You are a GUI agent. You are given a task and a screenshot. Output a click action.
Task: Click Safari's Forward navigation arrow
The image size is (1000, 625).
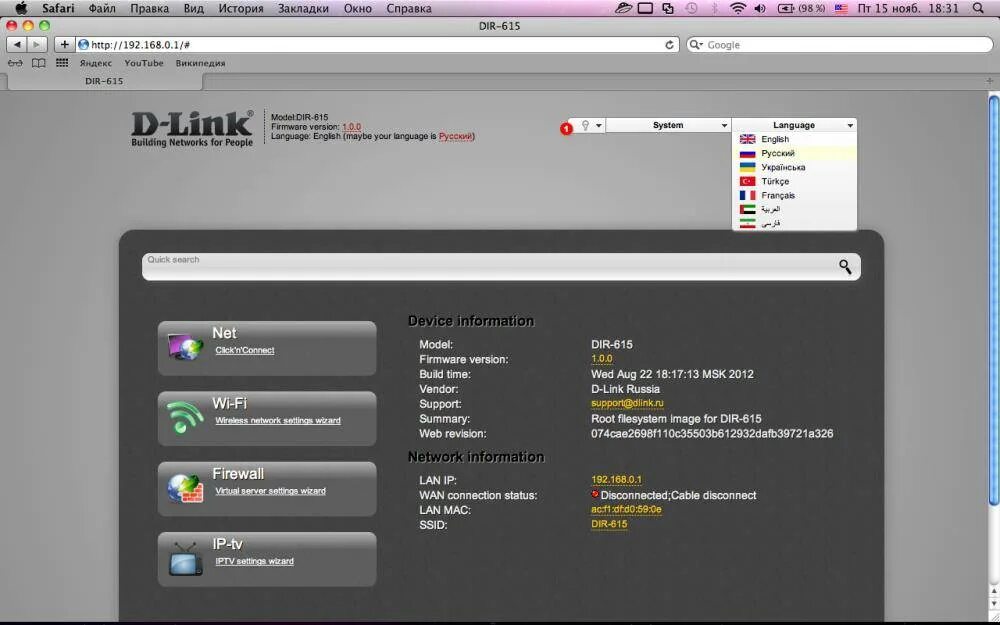coord(37,45)
